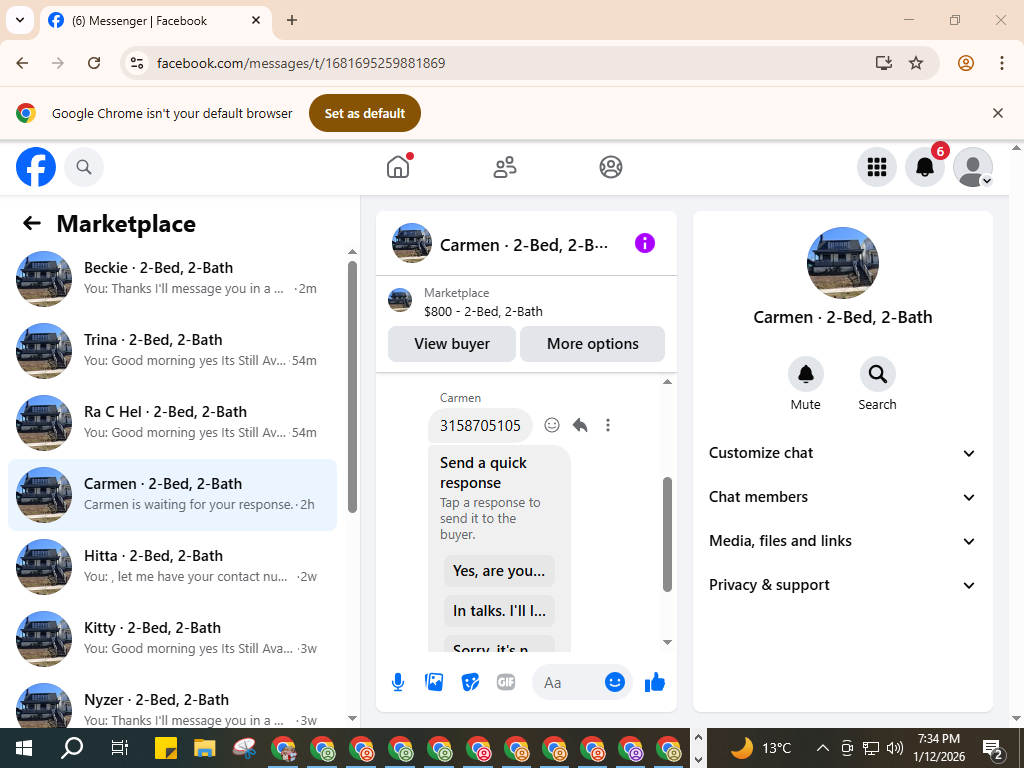Open Chrome tab search dropdown arrow
Viewport: 1024px width, 768px height.
pyautogui.click(x=20, y=20)
